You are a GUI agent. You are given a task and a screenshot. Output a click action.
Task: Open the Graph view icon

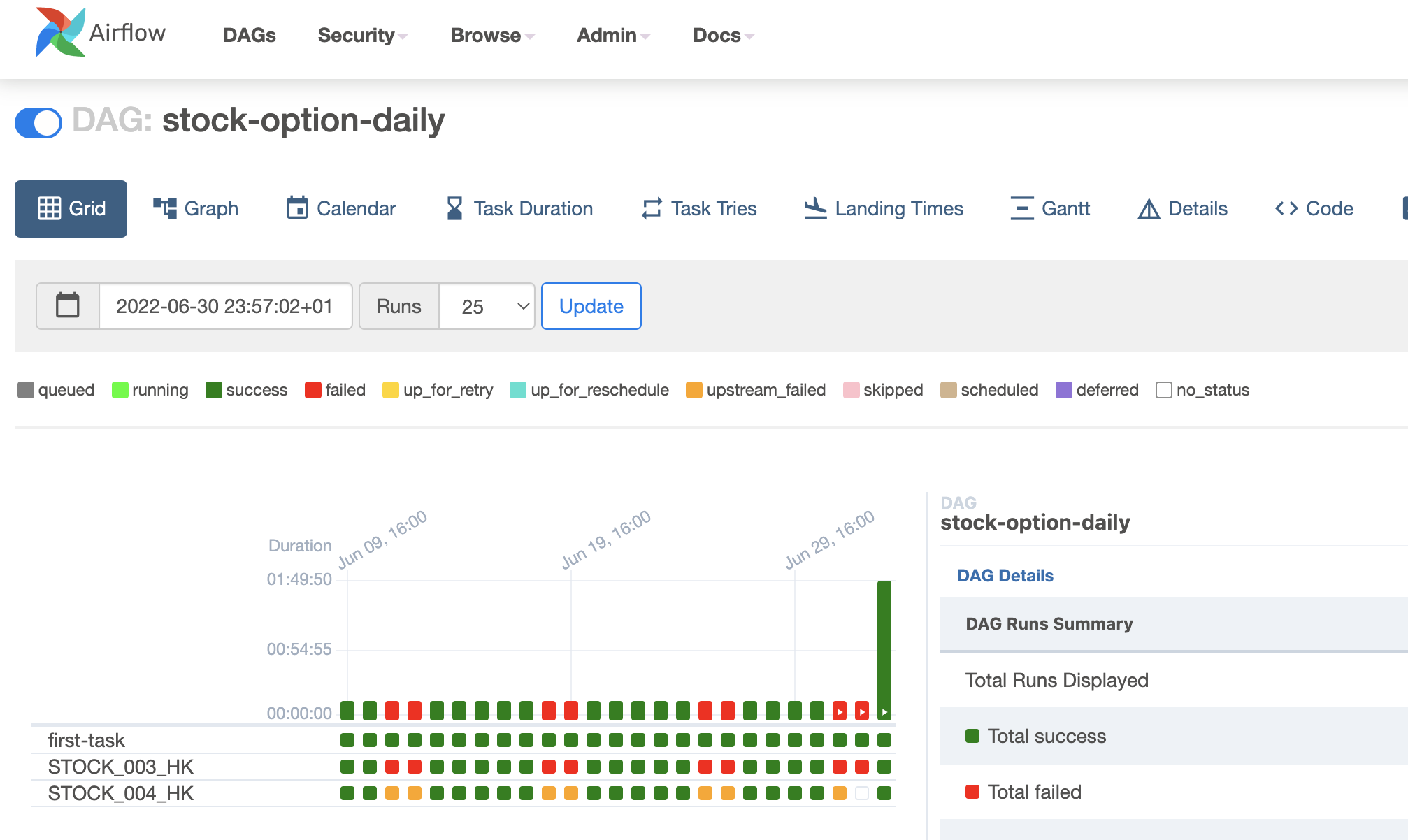[x=165, y=208]
